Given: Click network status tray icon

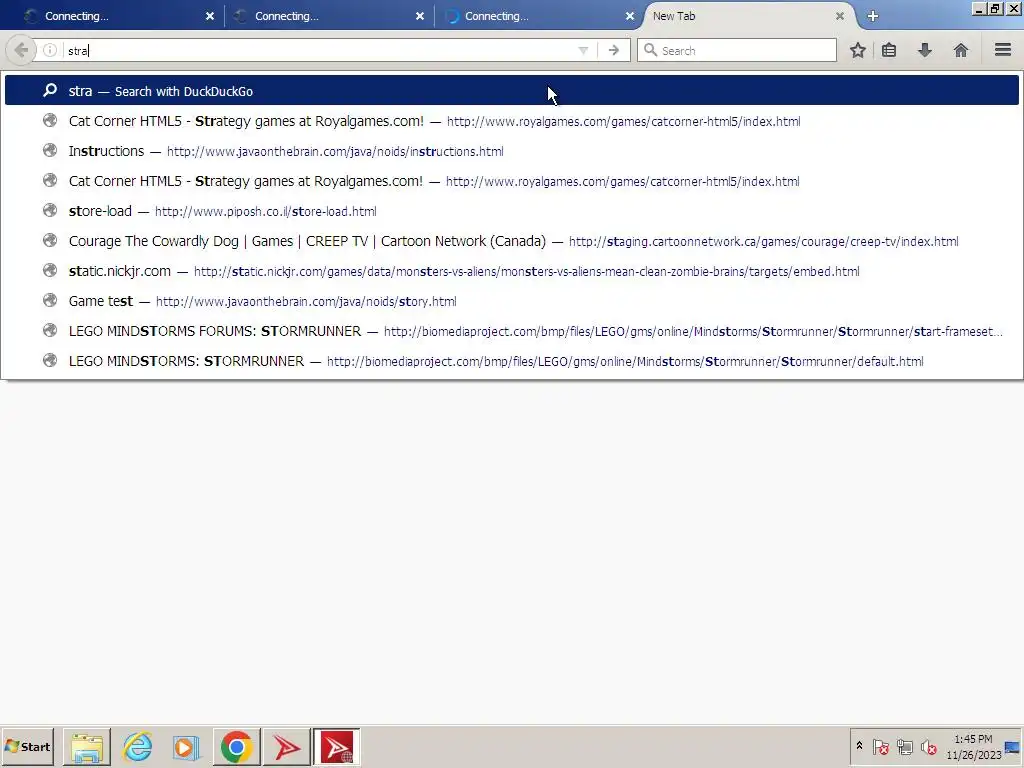Looking at the screenshot, I should tap(904, 746).
